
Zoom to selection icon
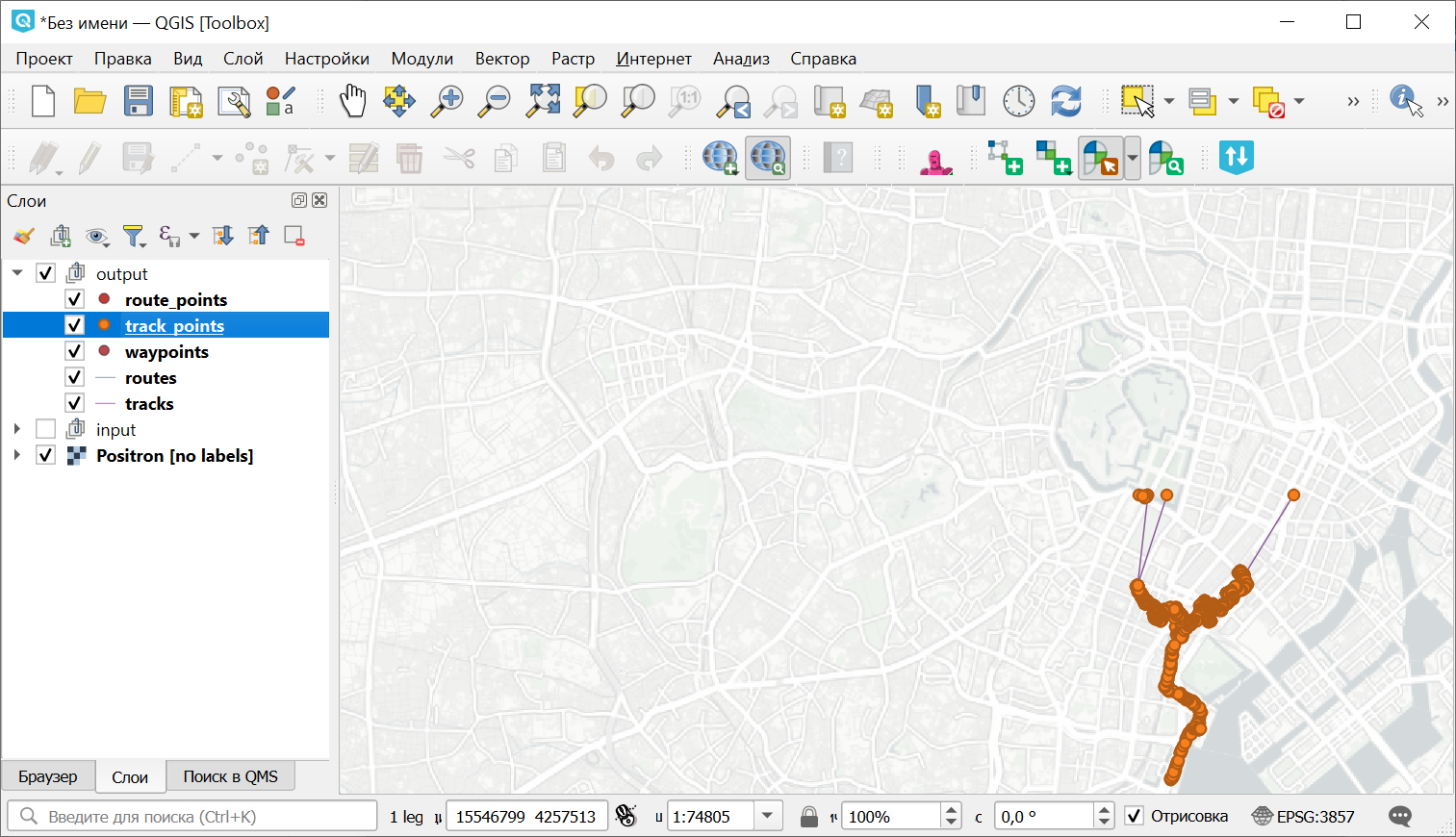tap(590, 101)
